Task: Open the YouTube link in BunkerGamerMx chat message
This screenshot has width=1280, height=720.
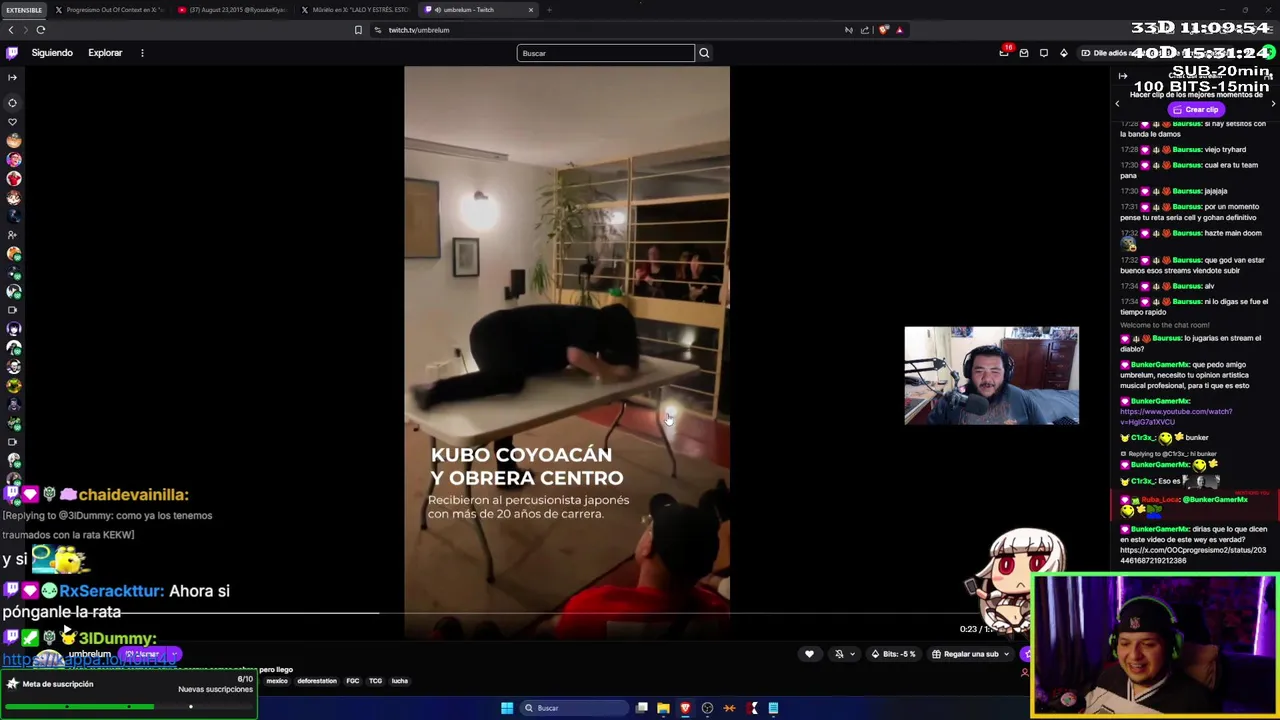Action: pyautogui.click(x=1176, y=417)
